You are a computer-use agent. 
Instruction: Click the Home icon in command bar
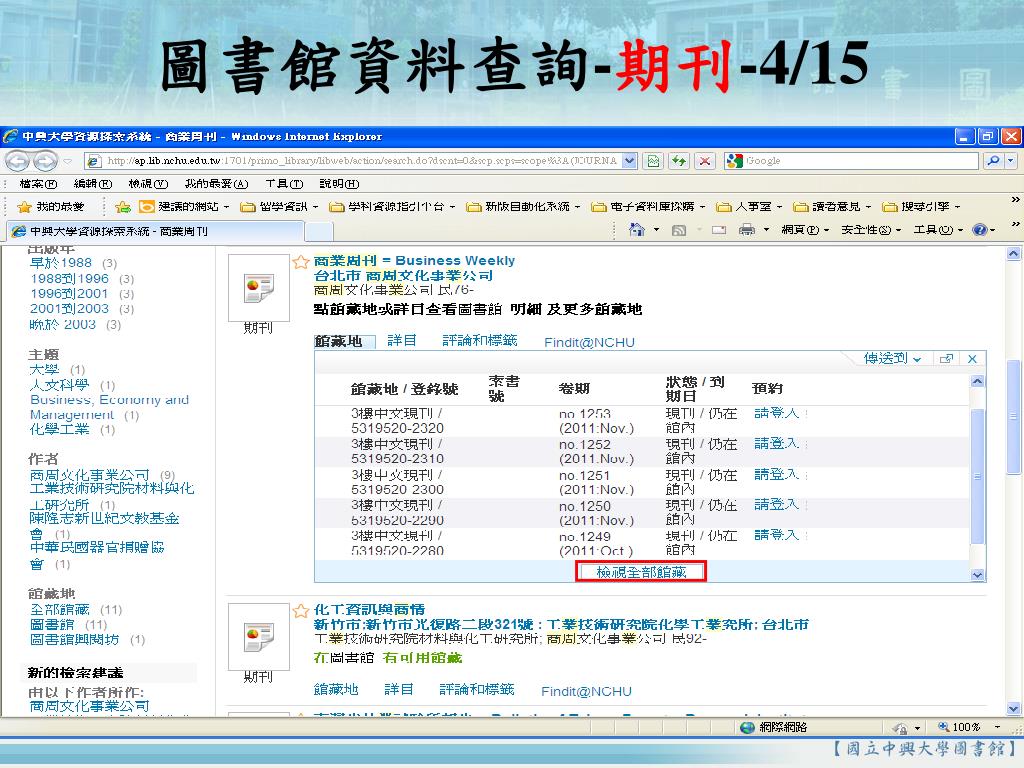tap(637, 230)
